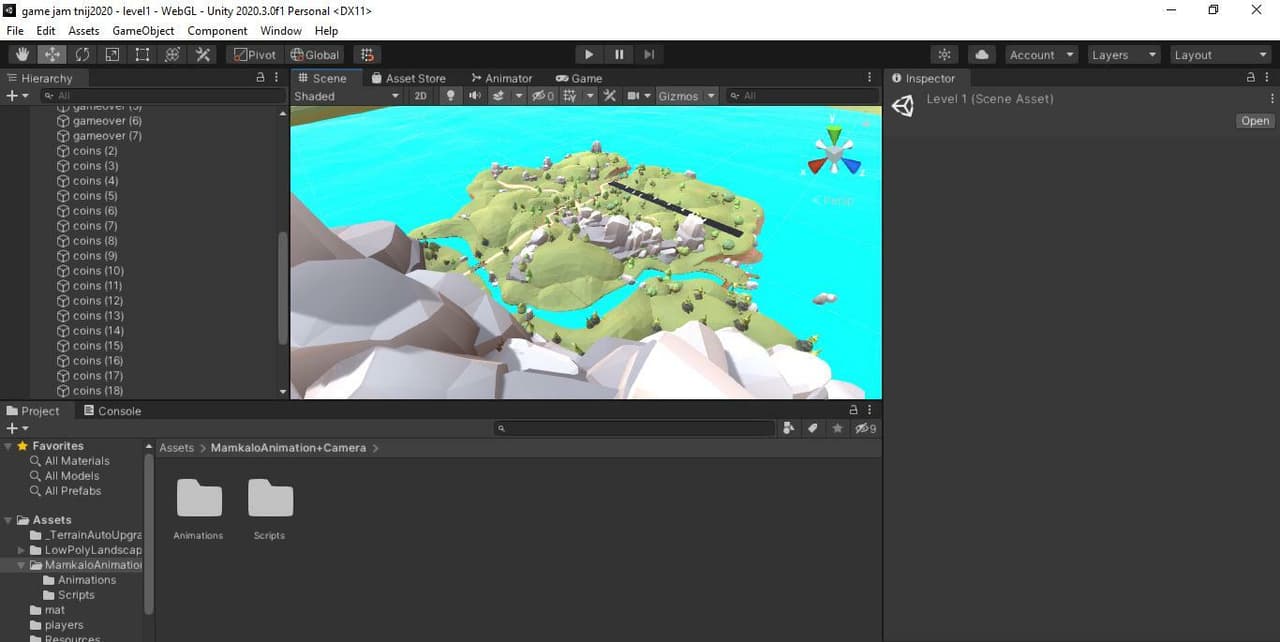Open the GameObject menu
The width and height of the screenshot is (1280, 642).
click(143, 31)
